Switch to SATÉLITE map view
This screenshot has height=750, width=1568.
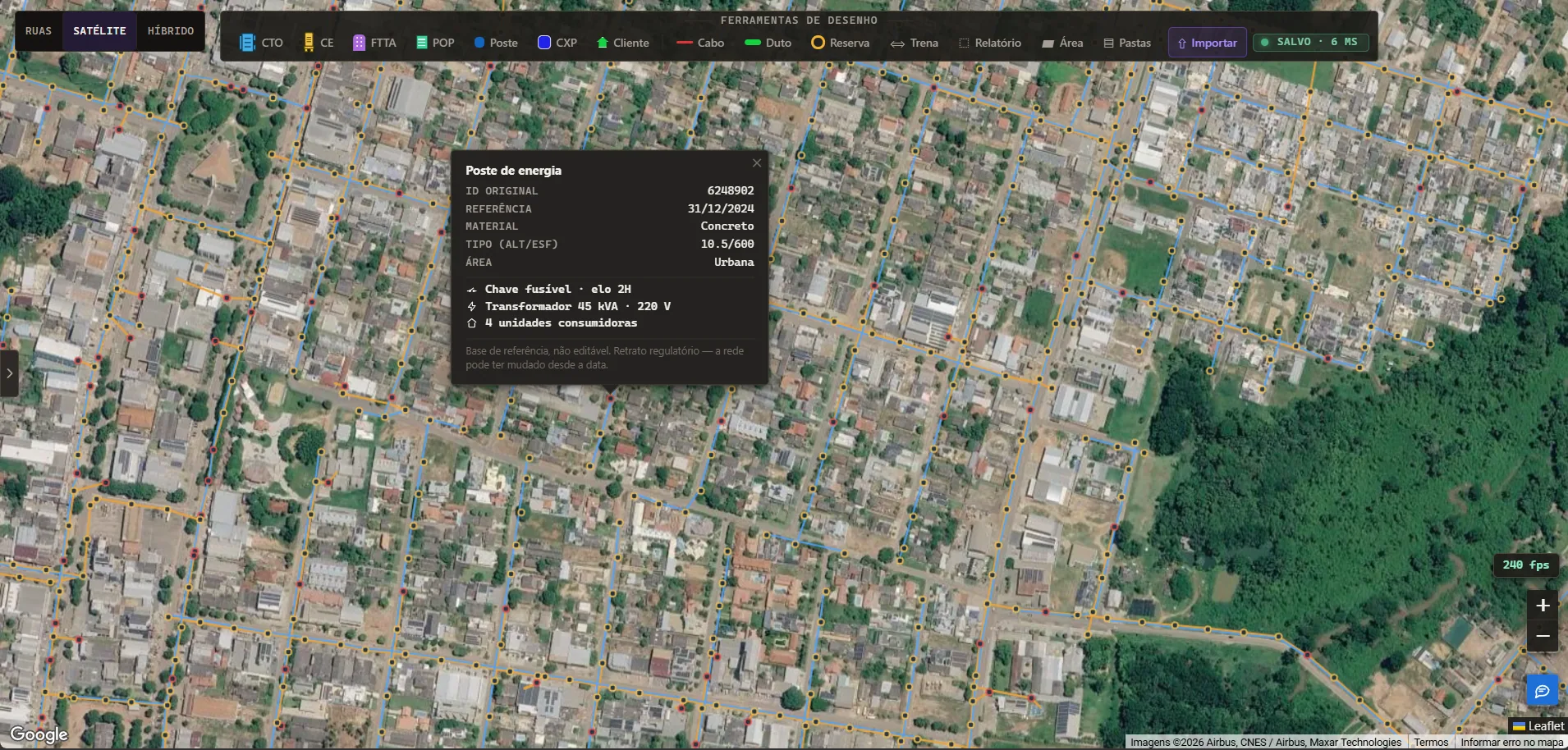pos(99,31)
